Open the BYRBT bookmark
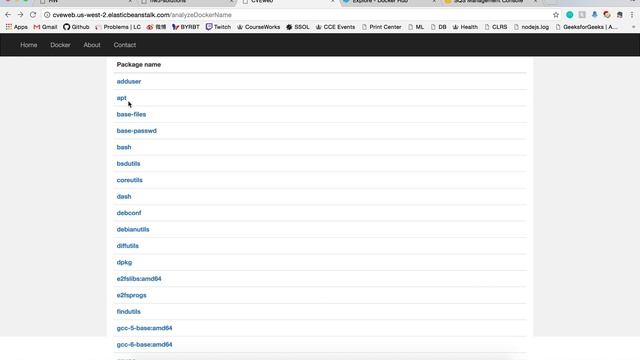 [186, 27]
